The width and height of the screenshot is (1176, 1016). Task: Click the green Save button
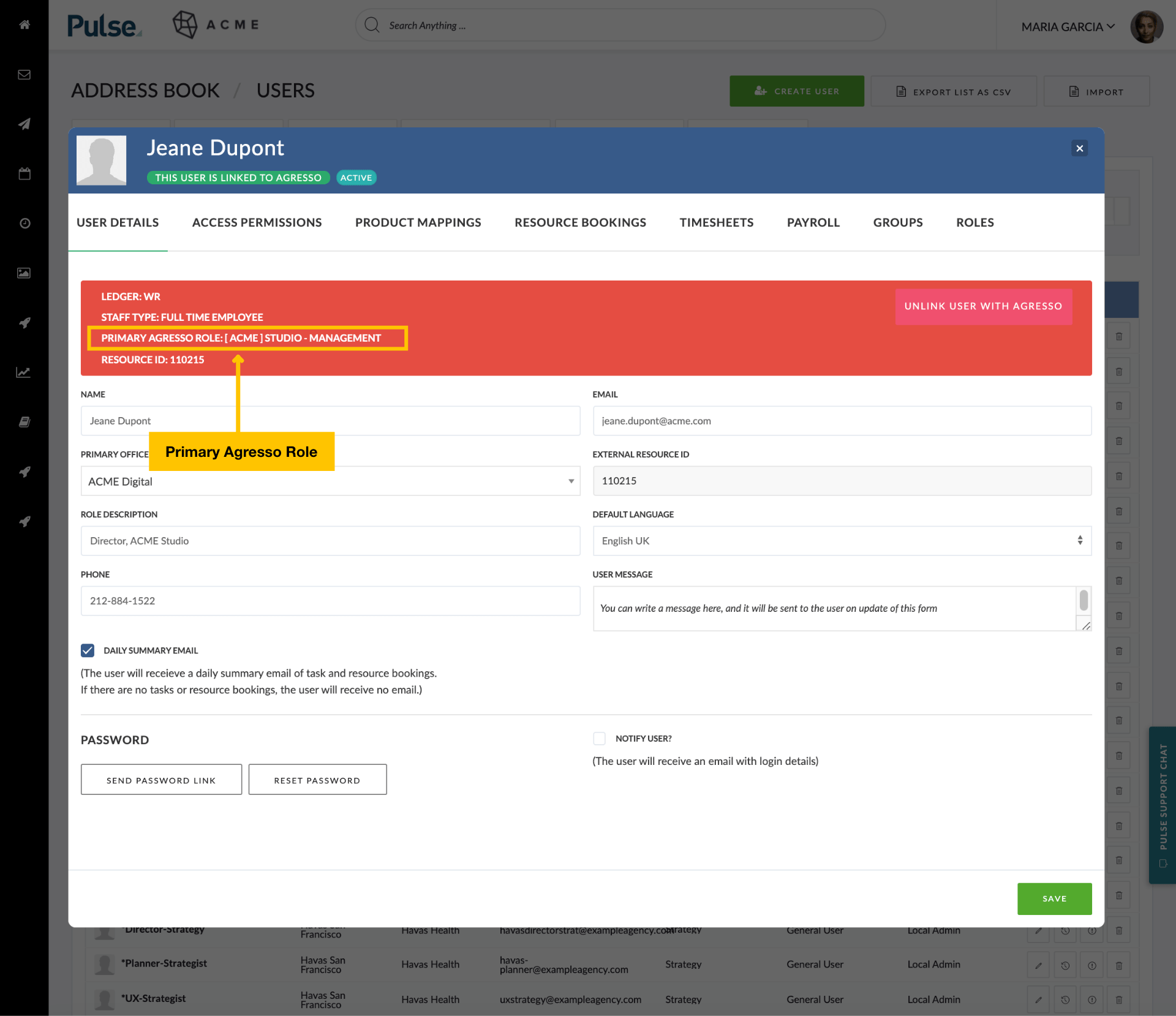point(1054,898)
